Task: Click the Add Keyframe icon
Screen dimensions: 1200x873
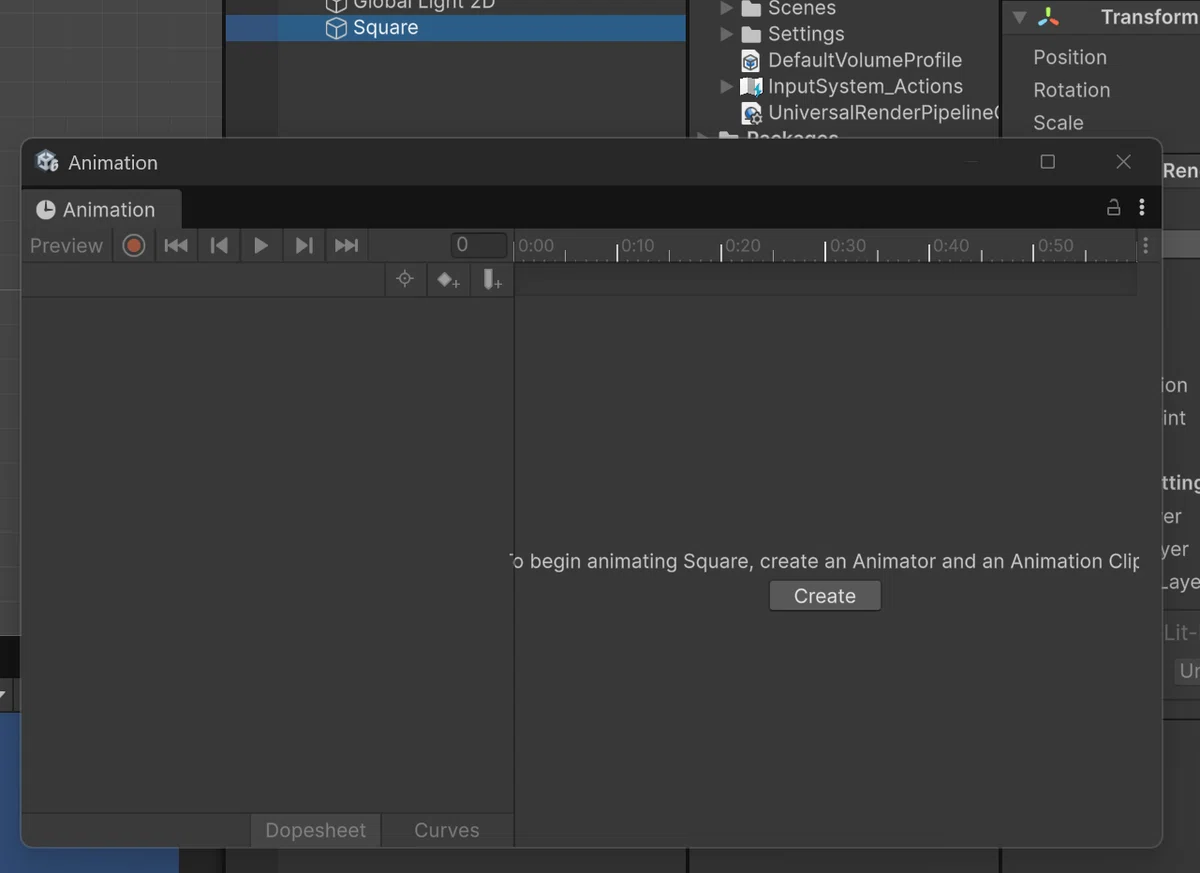Action: click(448, 280)
